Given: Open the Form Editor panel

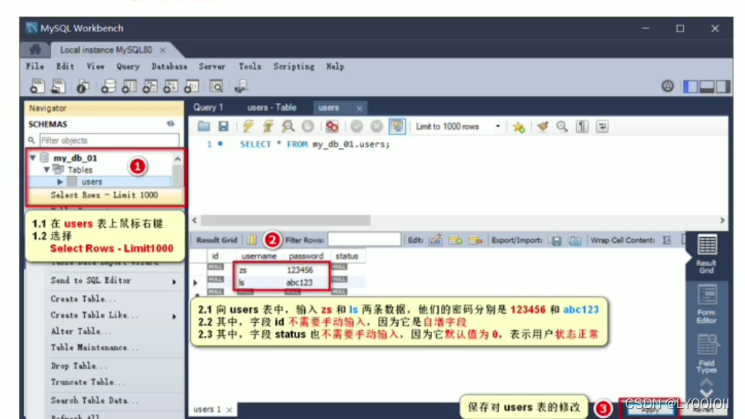Looking at the screenshot, I should [707, 304].
